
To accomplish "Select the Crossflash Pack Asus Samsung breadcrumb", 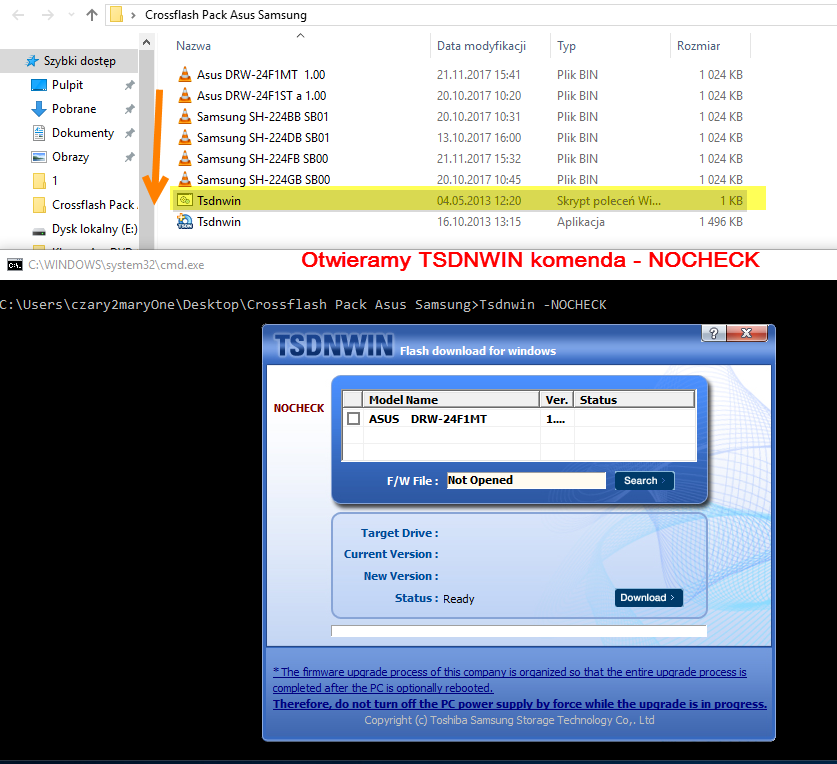I will [226, 15].
